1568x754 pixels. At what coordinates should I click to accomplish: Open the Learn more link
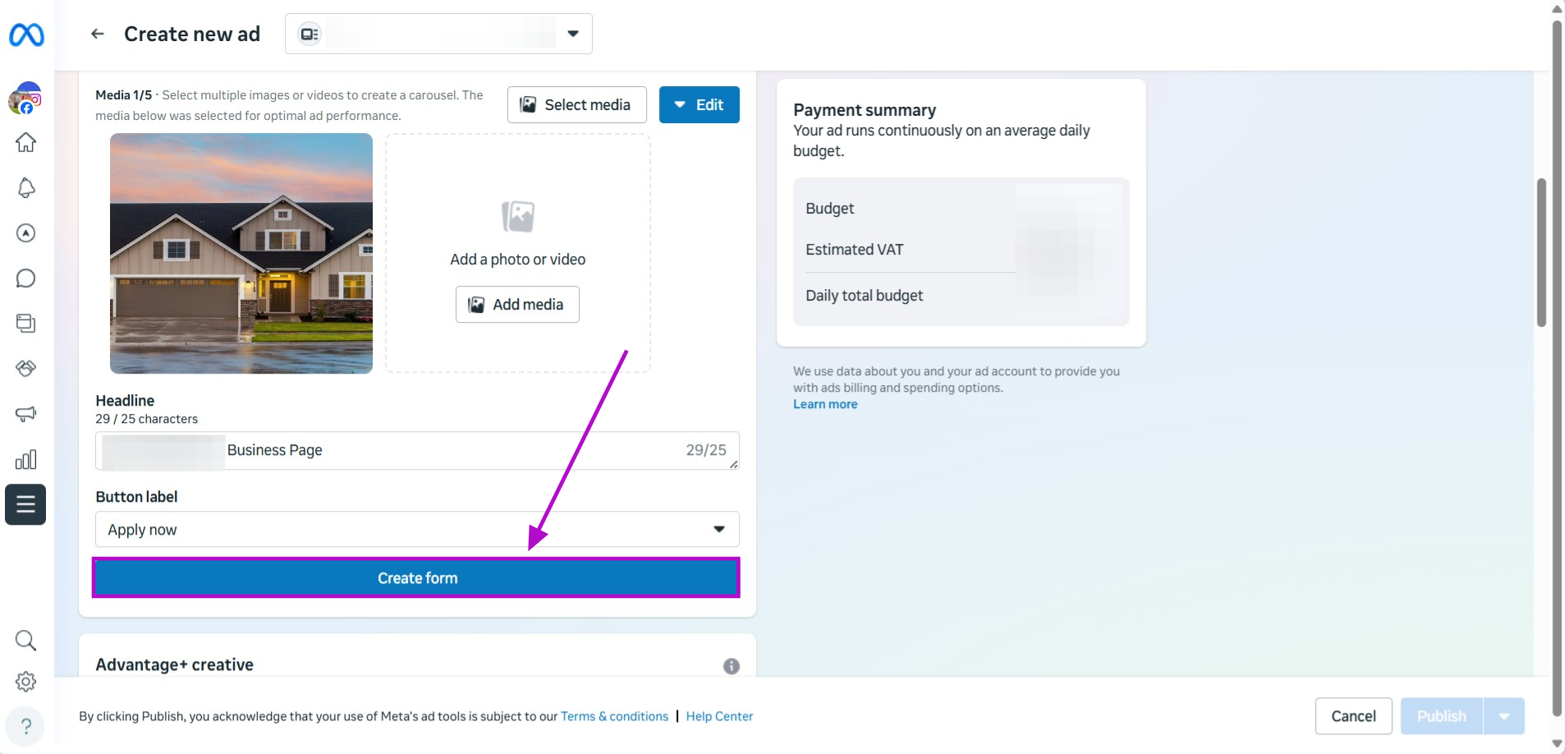click(x=825, y=404)
